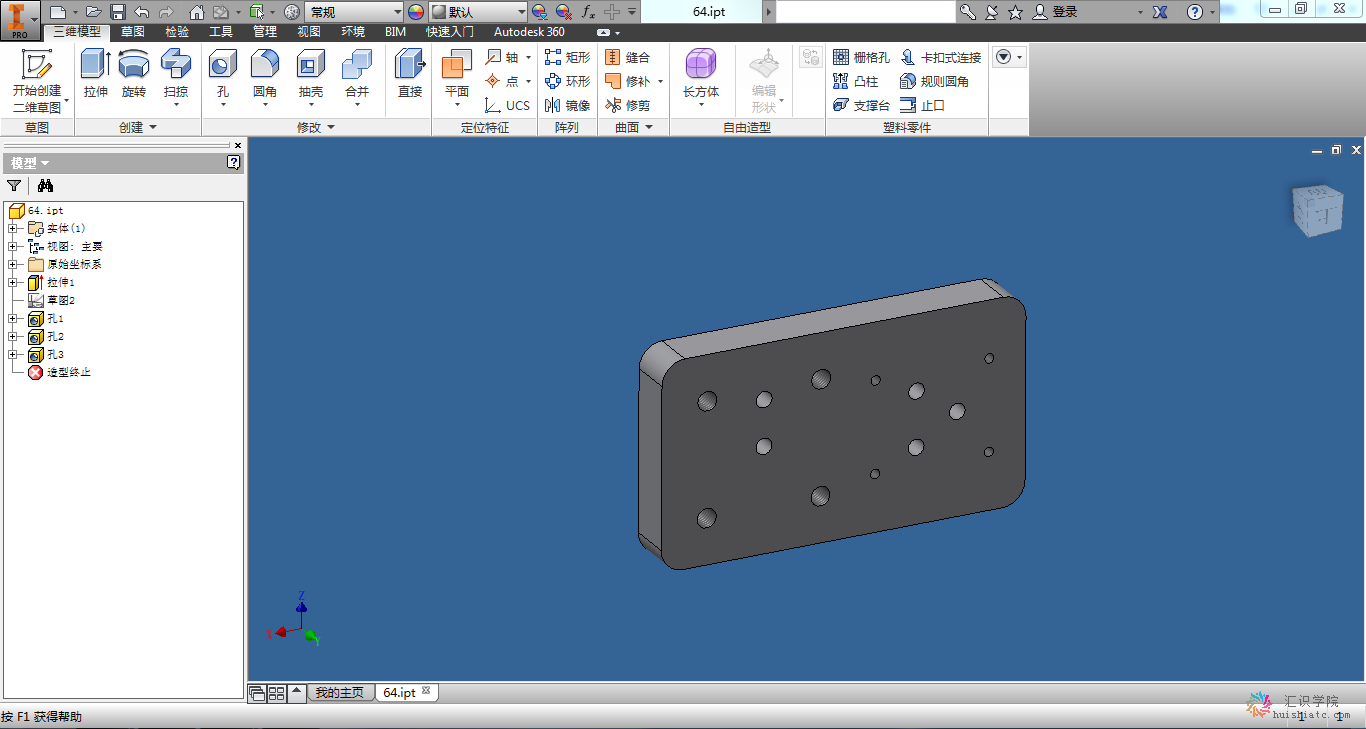
Task: Click the ViewCube in the viewport
Action: (1317, 210)
